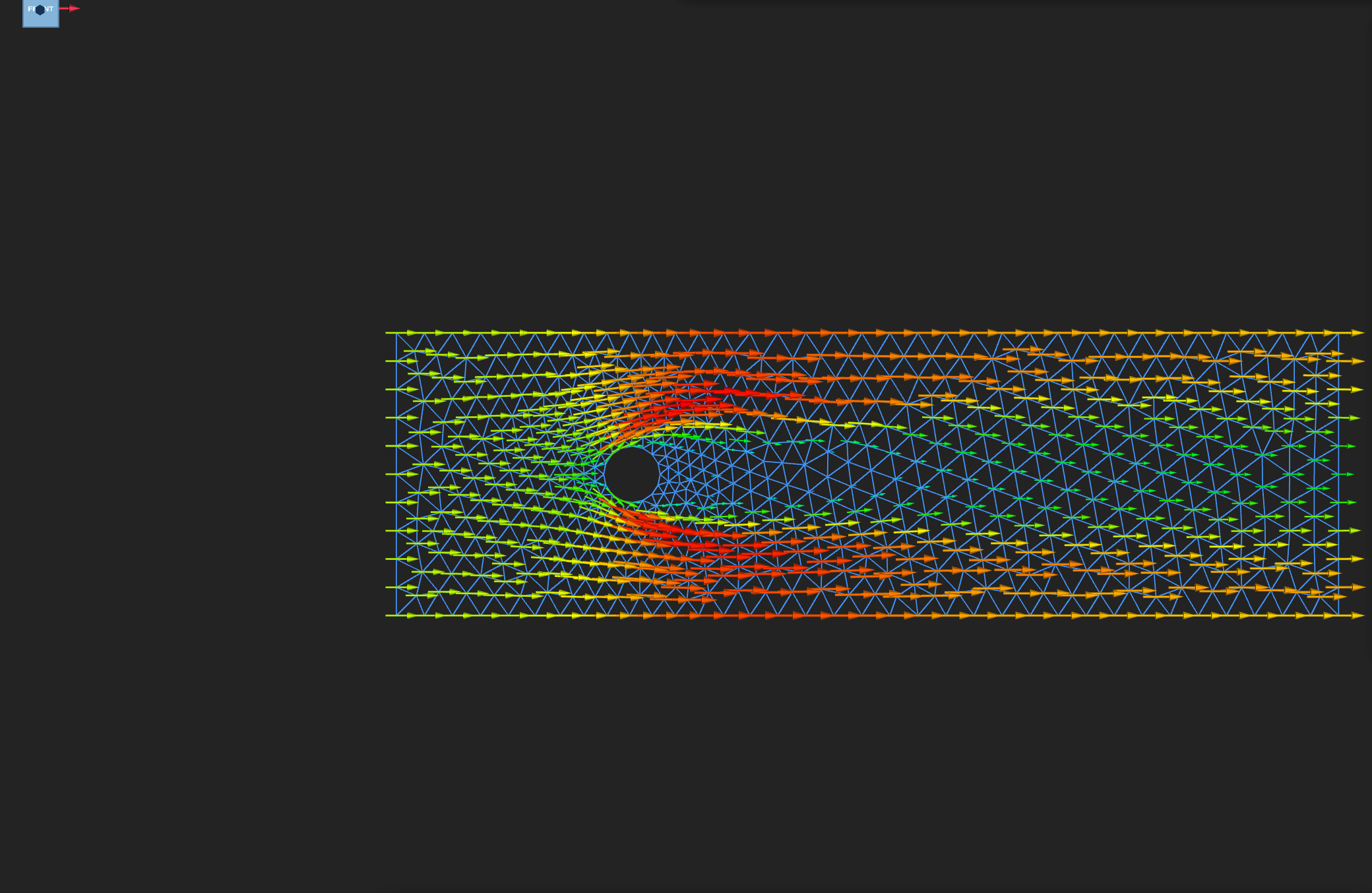Image resolution: width=1372 pixels, height=893 pixels.
Task: Click the circular hole in the mesh
Action: click(631, 474)
